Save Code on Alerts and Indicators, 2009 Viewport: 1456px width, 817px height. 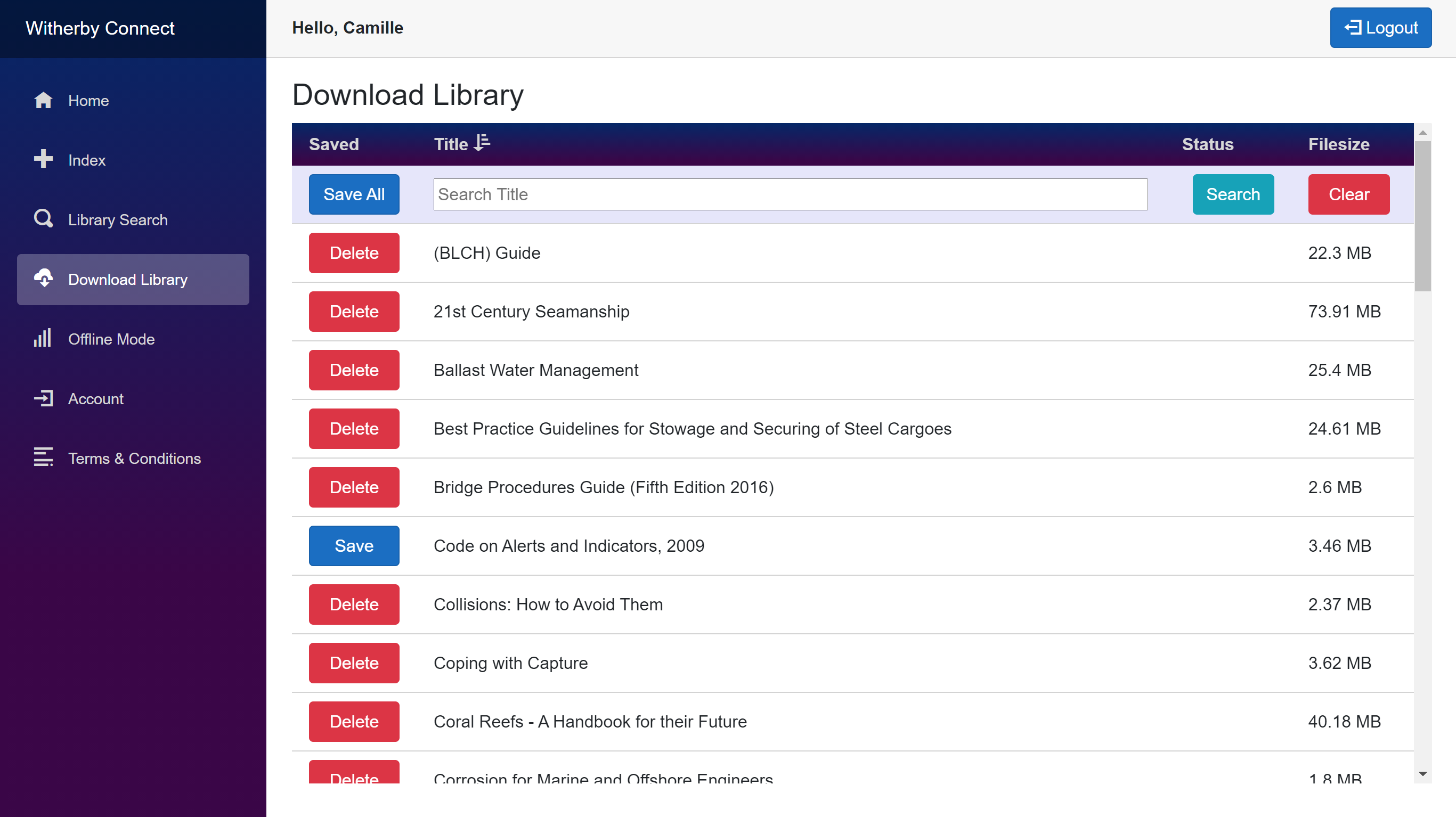(x=354, y=546)
